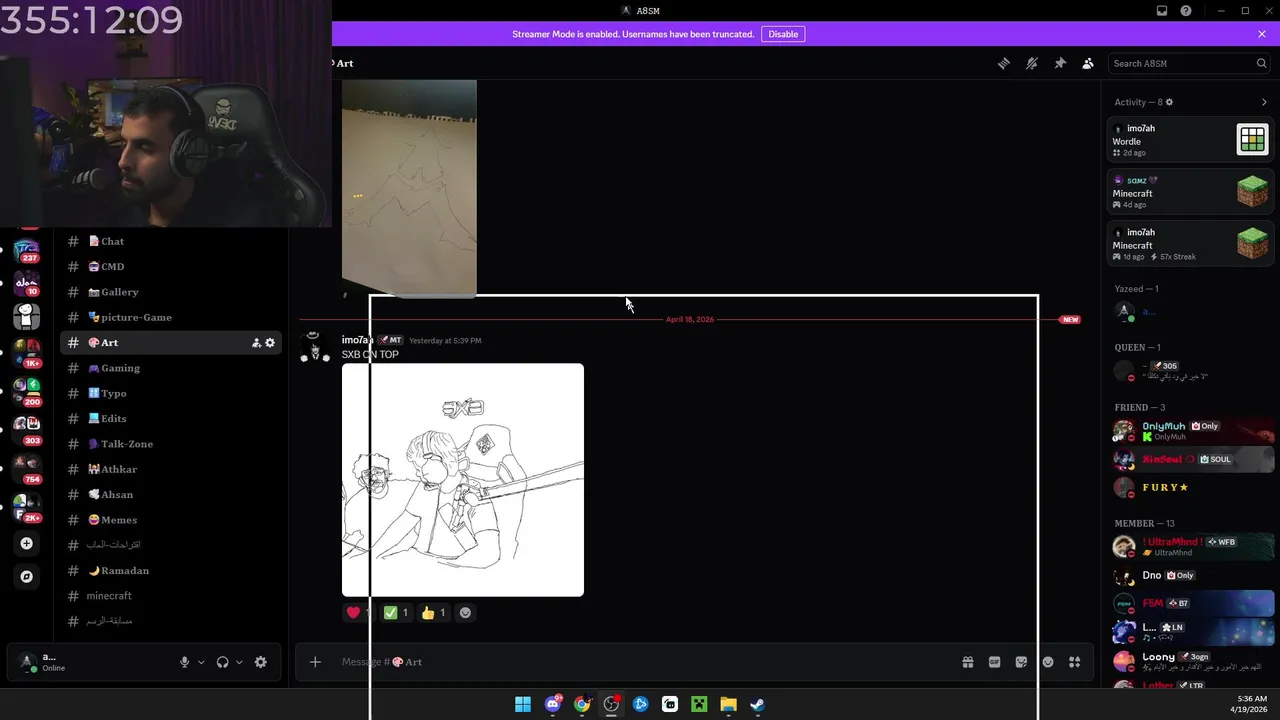Open imo7ah's Wordle activity card
The image size is (1280, 720).
1190,140
